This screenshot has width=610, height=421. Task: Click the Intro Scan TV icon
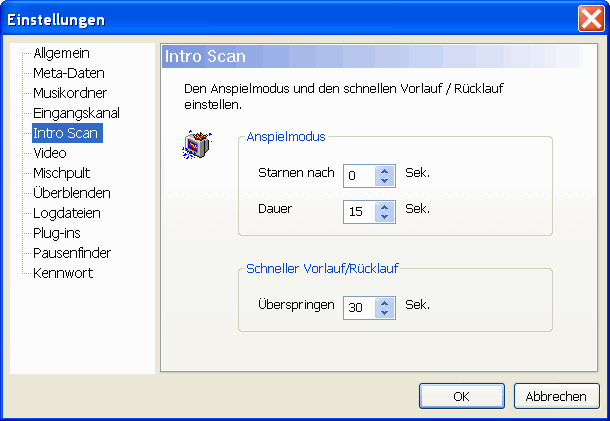196,146
